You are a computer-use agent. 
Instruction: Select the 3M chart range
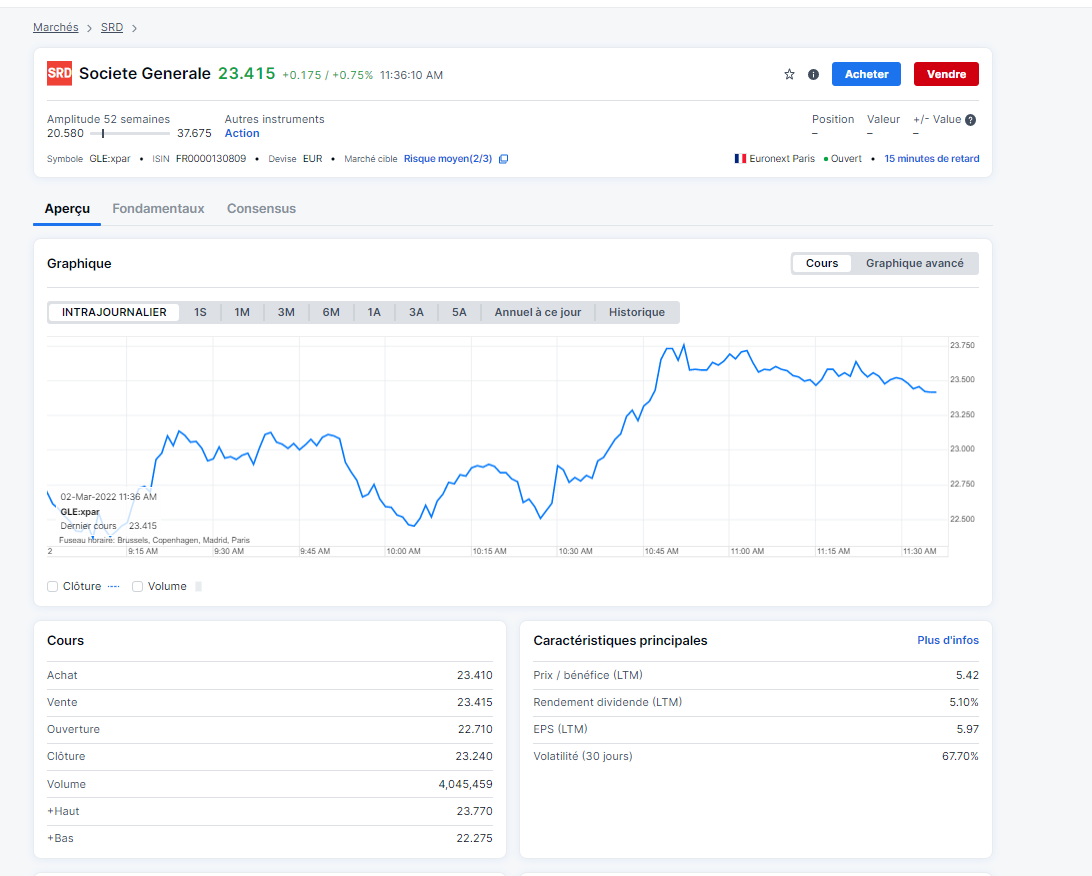[286, 312]
